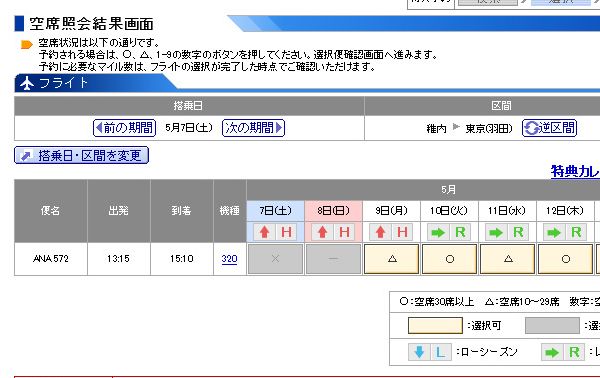
Task: Click the 11日(水) date header
Action: 507,210
